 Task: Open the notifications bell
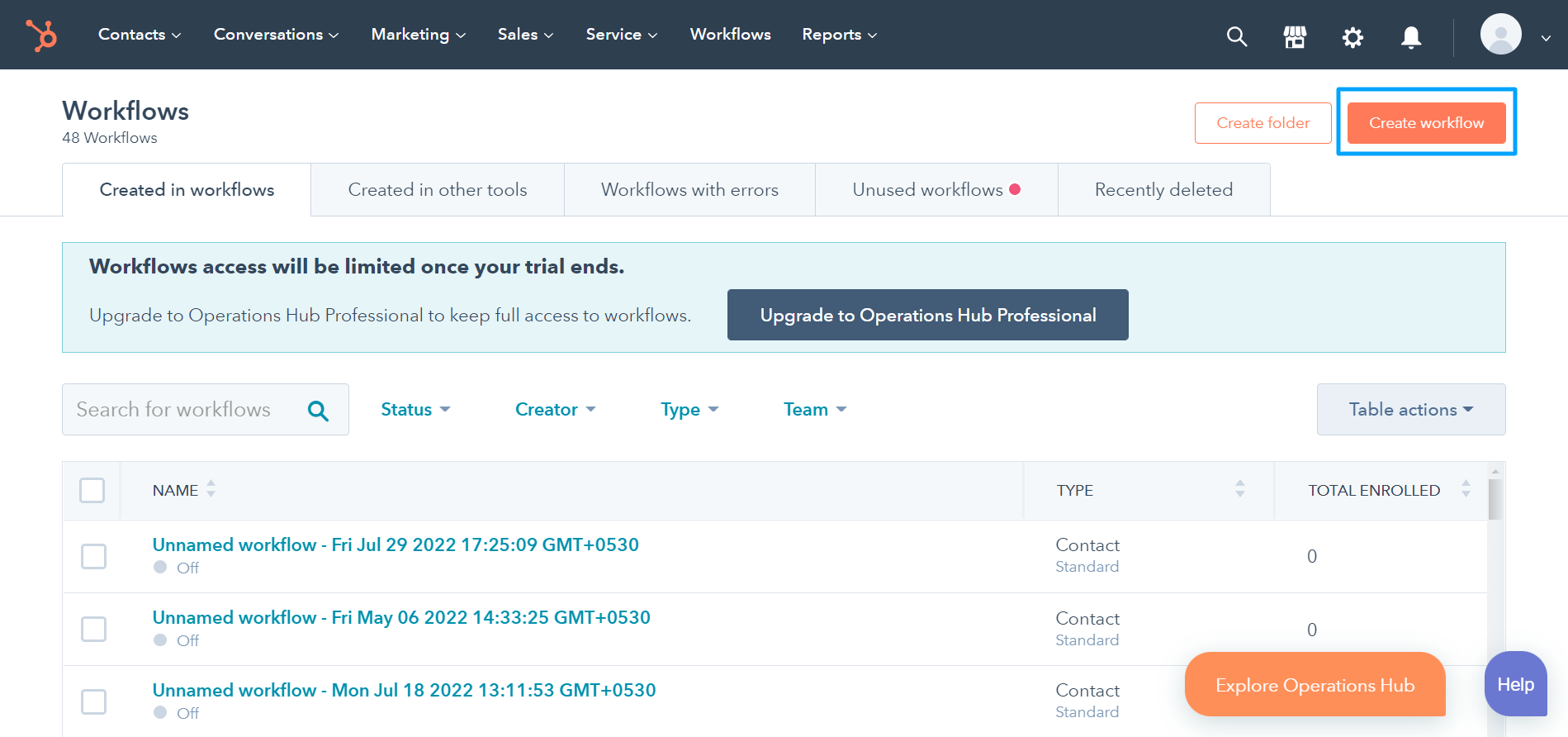click(1411, 37)
